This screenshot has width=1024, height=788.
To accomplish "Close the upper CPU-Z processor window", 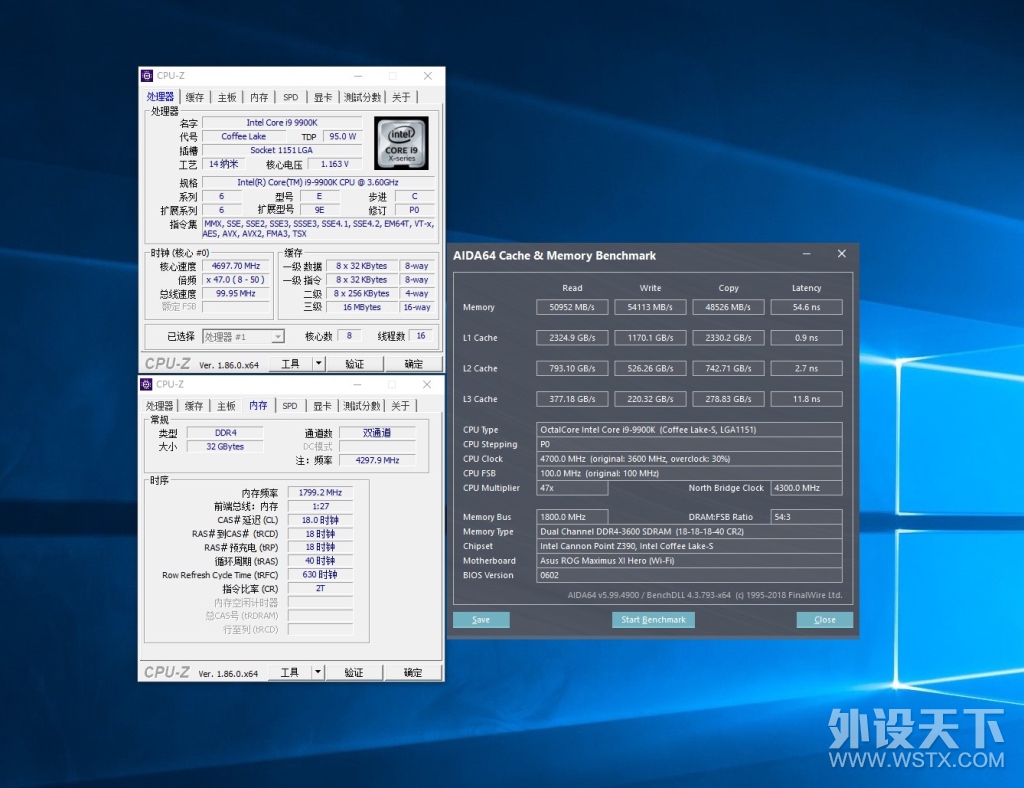I will [428, 76].
